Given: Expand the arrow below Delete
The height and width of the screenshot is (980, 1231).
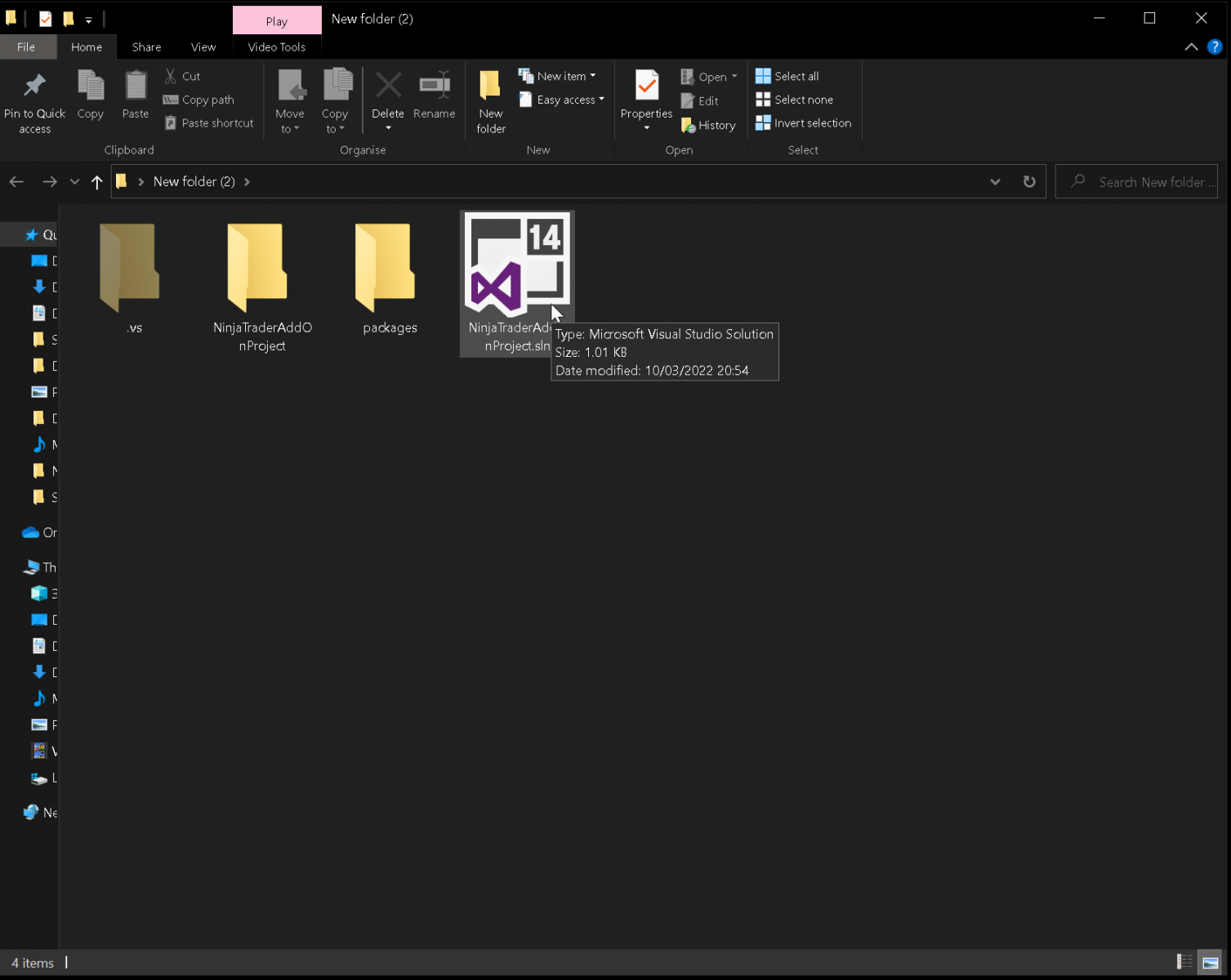Looking at the screenshot, I should click(x=388, y=128).
